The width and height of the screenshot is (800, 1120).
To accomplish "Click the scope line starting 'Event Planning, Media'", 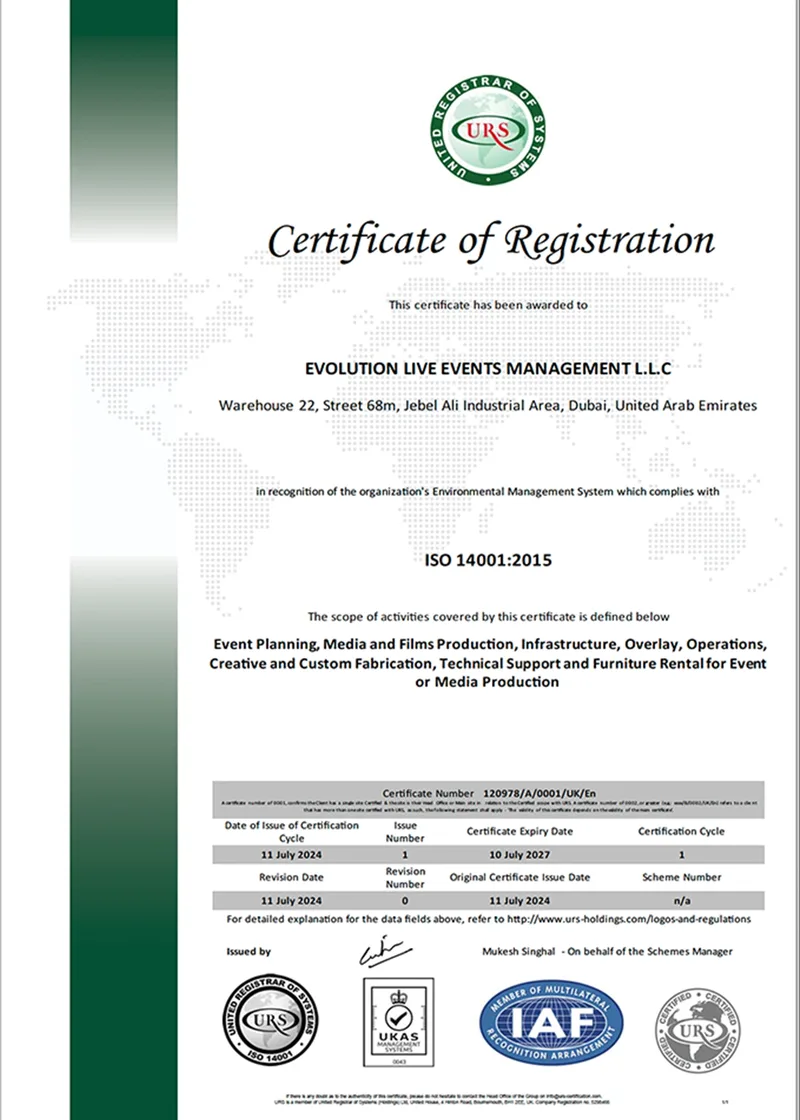I will pyautogui.click(x=490, y=646).
